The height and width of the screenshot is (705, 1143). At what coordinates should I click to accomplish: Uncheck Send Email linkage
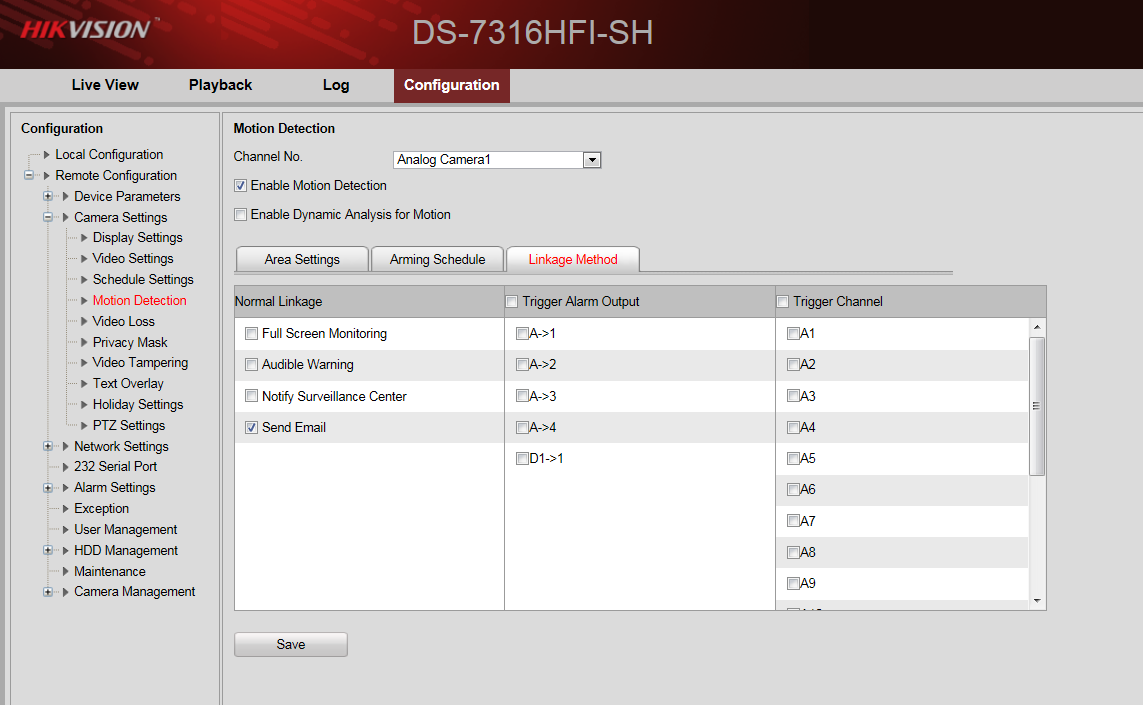(x=251, y=427)
